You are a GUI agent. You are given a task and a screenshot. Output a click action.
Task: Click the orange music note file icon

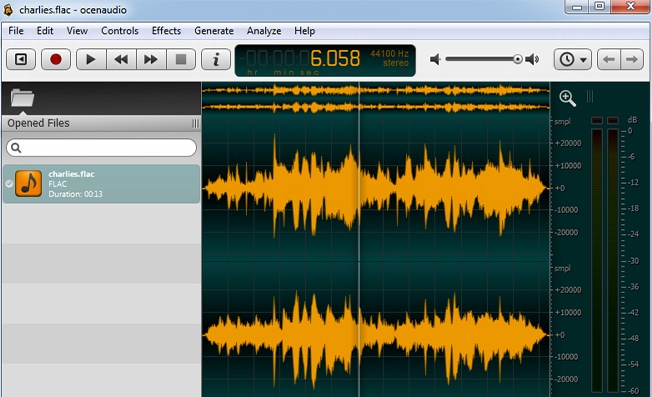point(28,183)
